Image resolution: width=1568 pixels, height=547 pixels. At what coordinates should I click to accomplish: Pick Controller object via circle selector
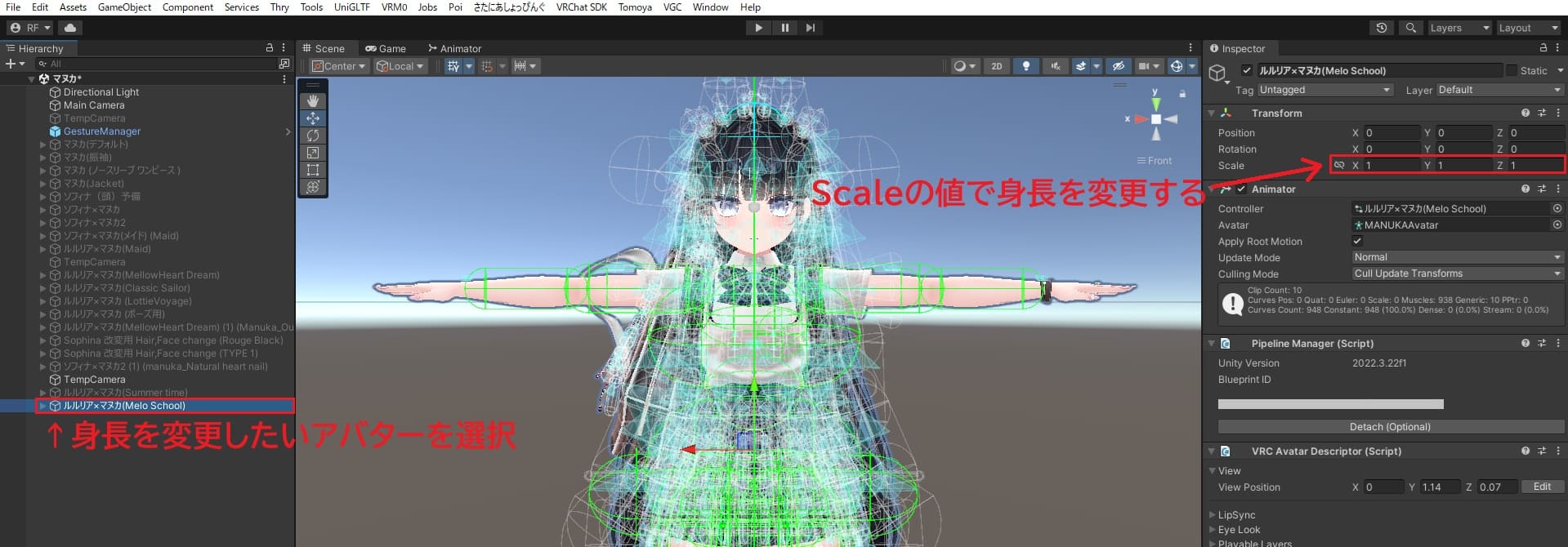tap(1557, 208)
